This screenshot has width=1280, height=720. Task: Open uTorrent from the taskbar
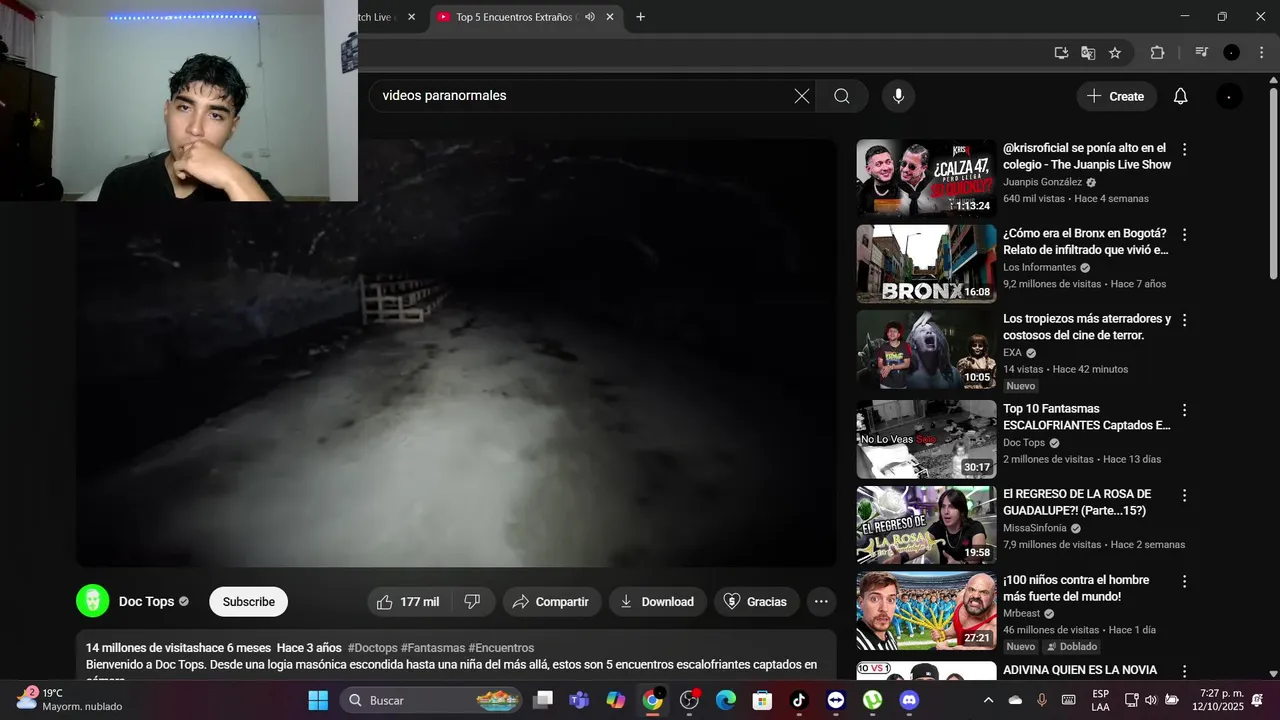tap(872, 700)
